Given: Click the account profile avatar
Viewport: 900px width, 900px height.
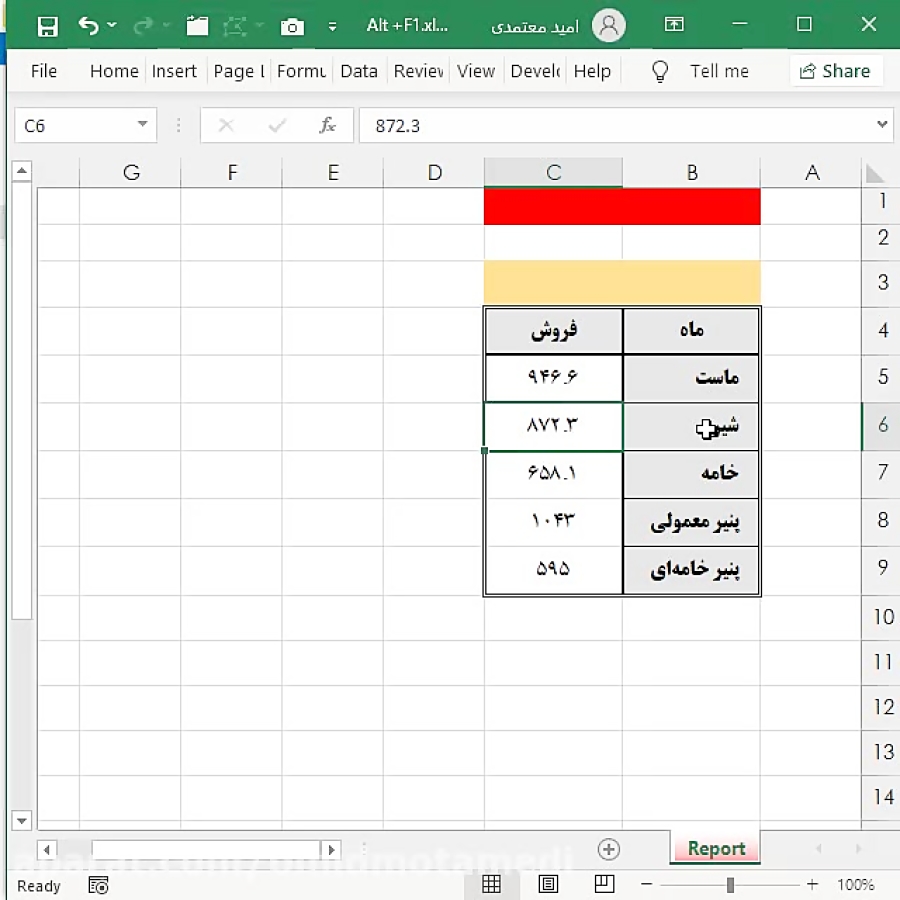Looking at the screenshot, I should 609,25.
